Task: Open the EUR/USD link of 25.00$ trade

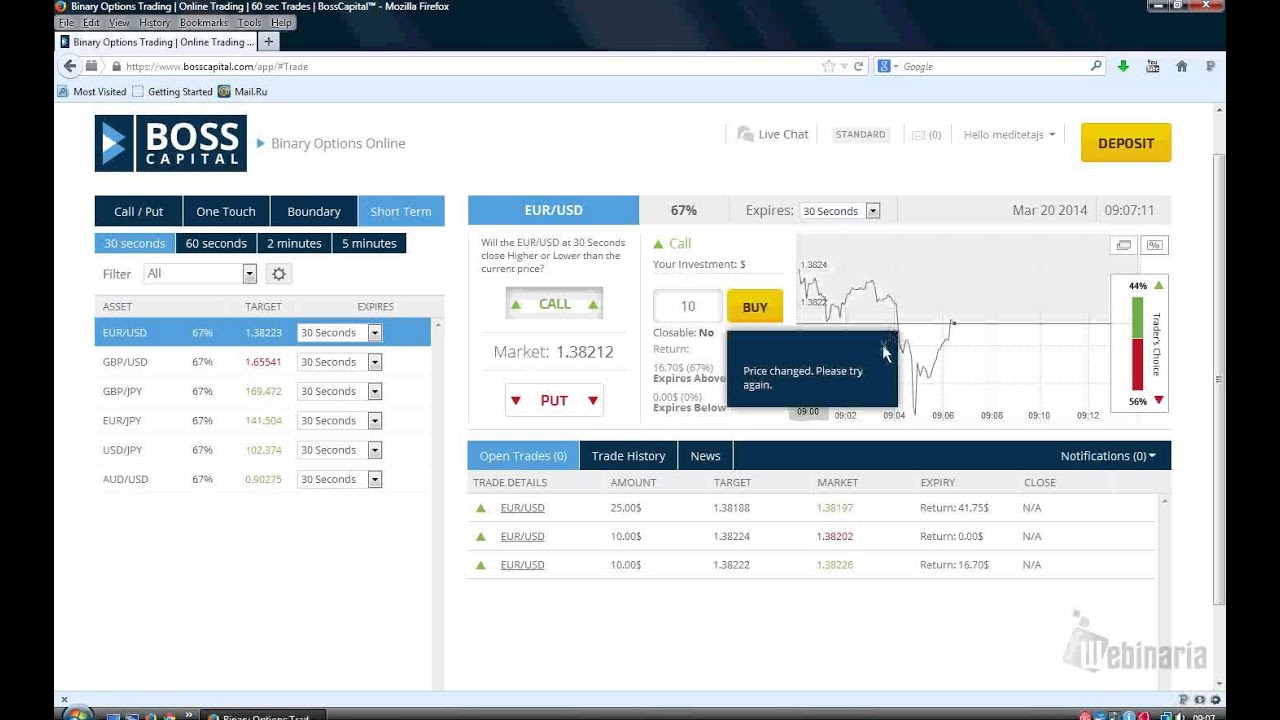Action: pyautogui.click(x=522, y=508)
